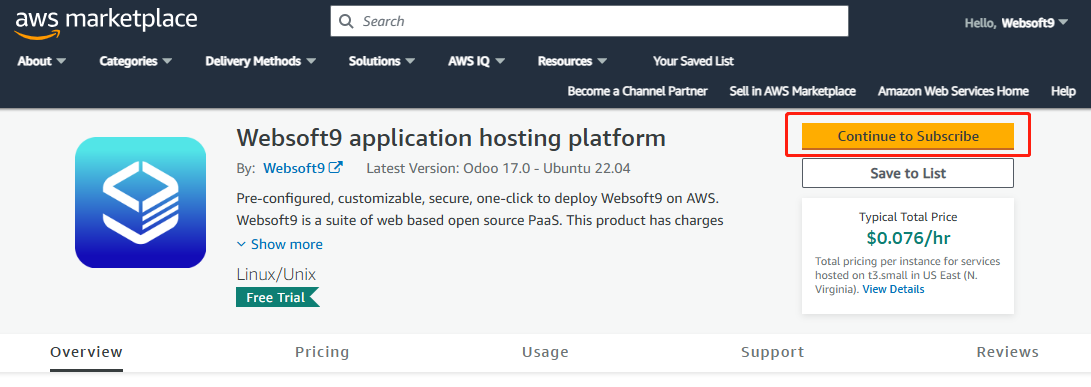Expand the Delivery Methods menu

click(261, 61)
